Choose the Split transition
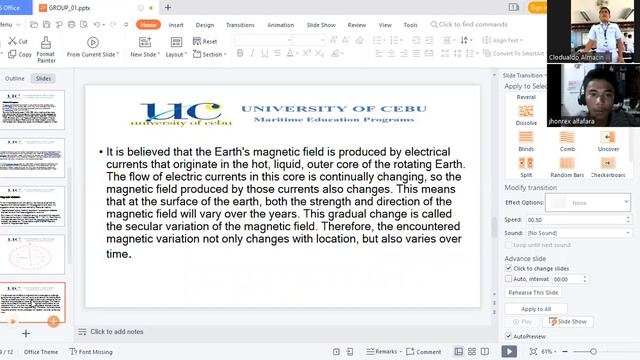Screen dimensions: 640x360 [x=526, y=167]
